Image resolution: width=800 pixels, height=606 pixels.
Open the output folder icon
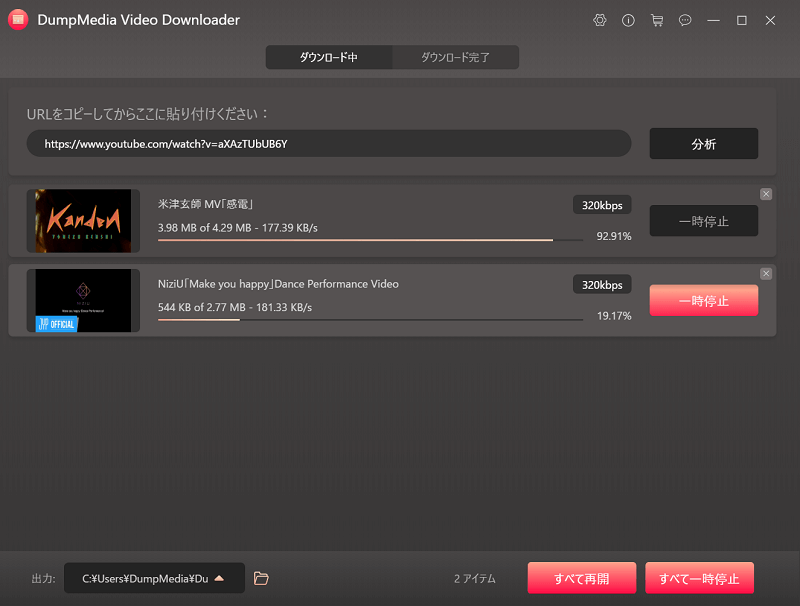261,578
